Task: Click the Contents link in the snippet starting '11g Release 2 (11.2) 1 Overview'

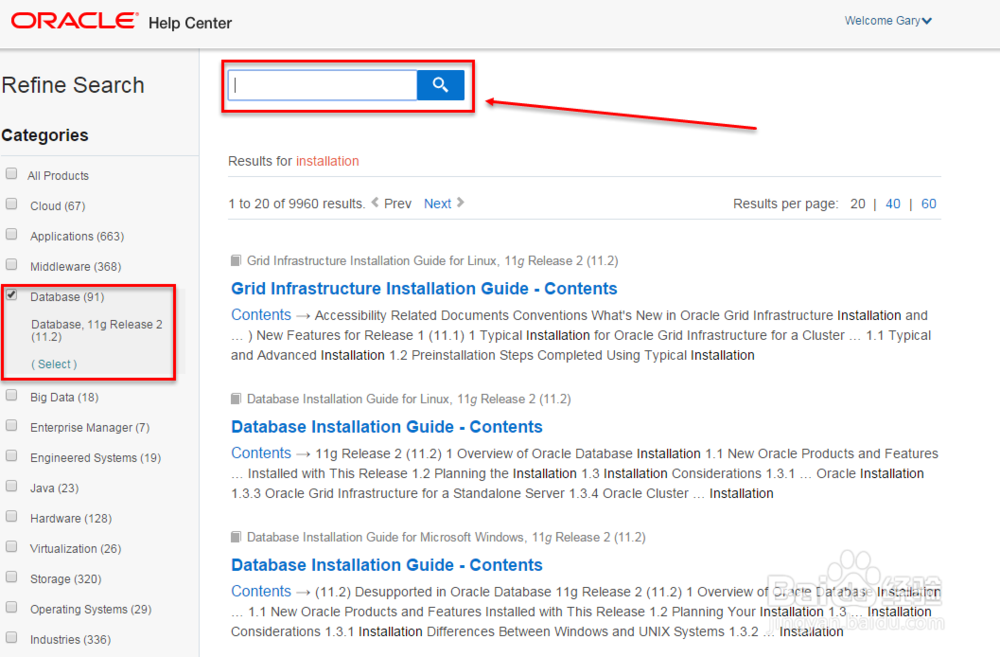Action: click(x=261, y=453)
